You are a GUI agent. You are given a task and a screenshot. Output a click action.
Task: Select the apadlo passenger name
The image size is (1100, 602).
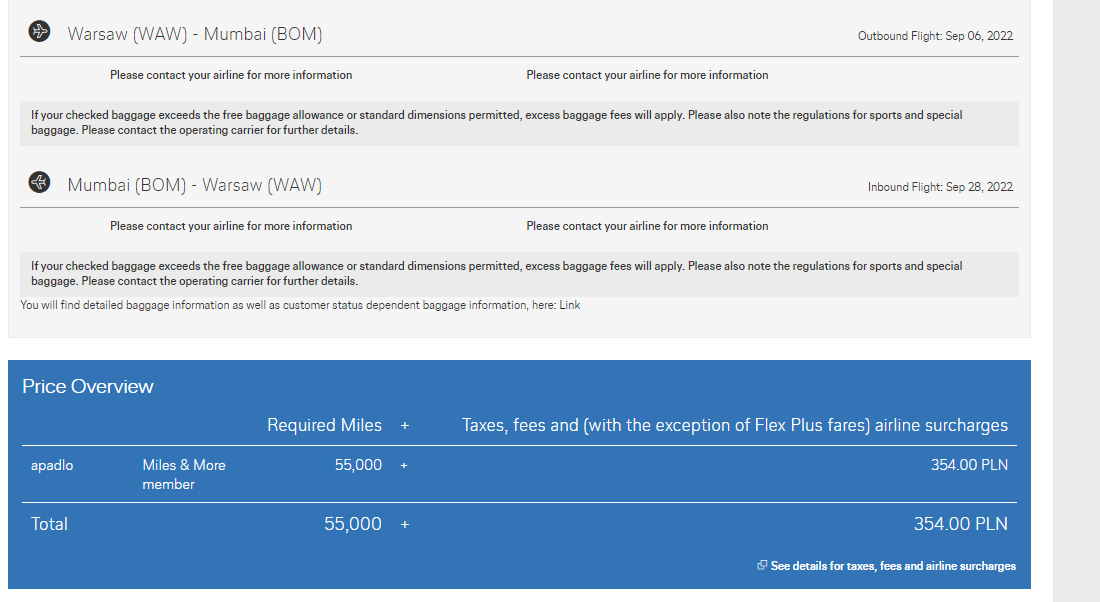pyautogui.click(x=52, y=465)
